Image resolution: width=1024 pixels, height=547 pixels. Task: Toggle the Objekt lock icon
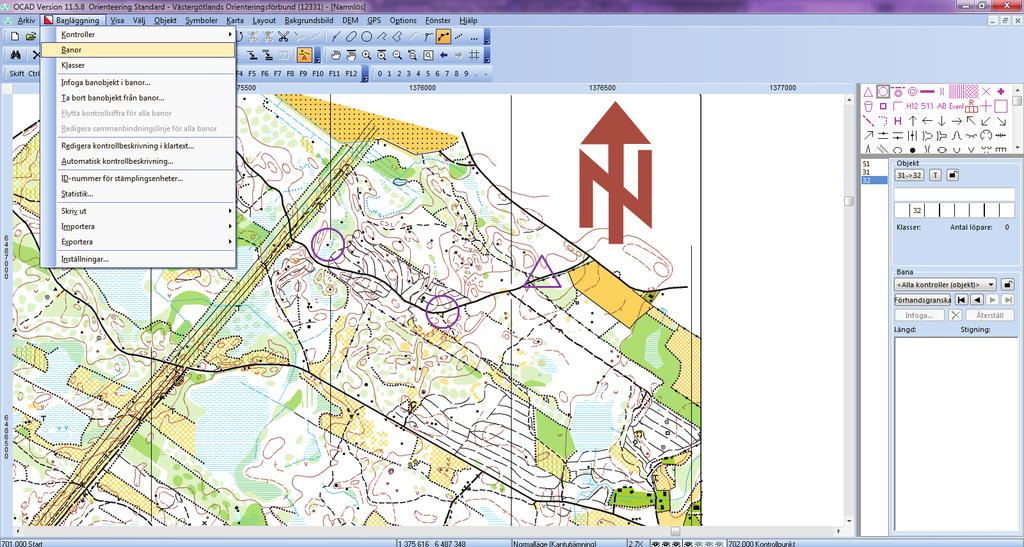(952, 175)
